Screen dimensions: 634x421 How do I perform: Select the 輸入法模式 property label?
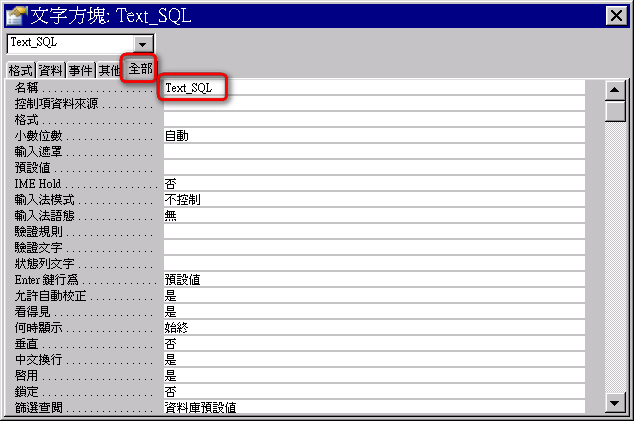pyautogui.click(x=44, y=199)
